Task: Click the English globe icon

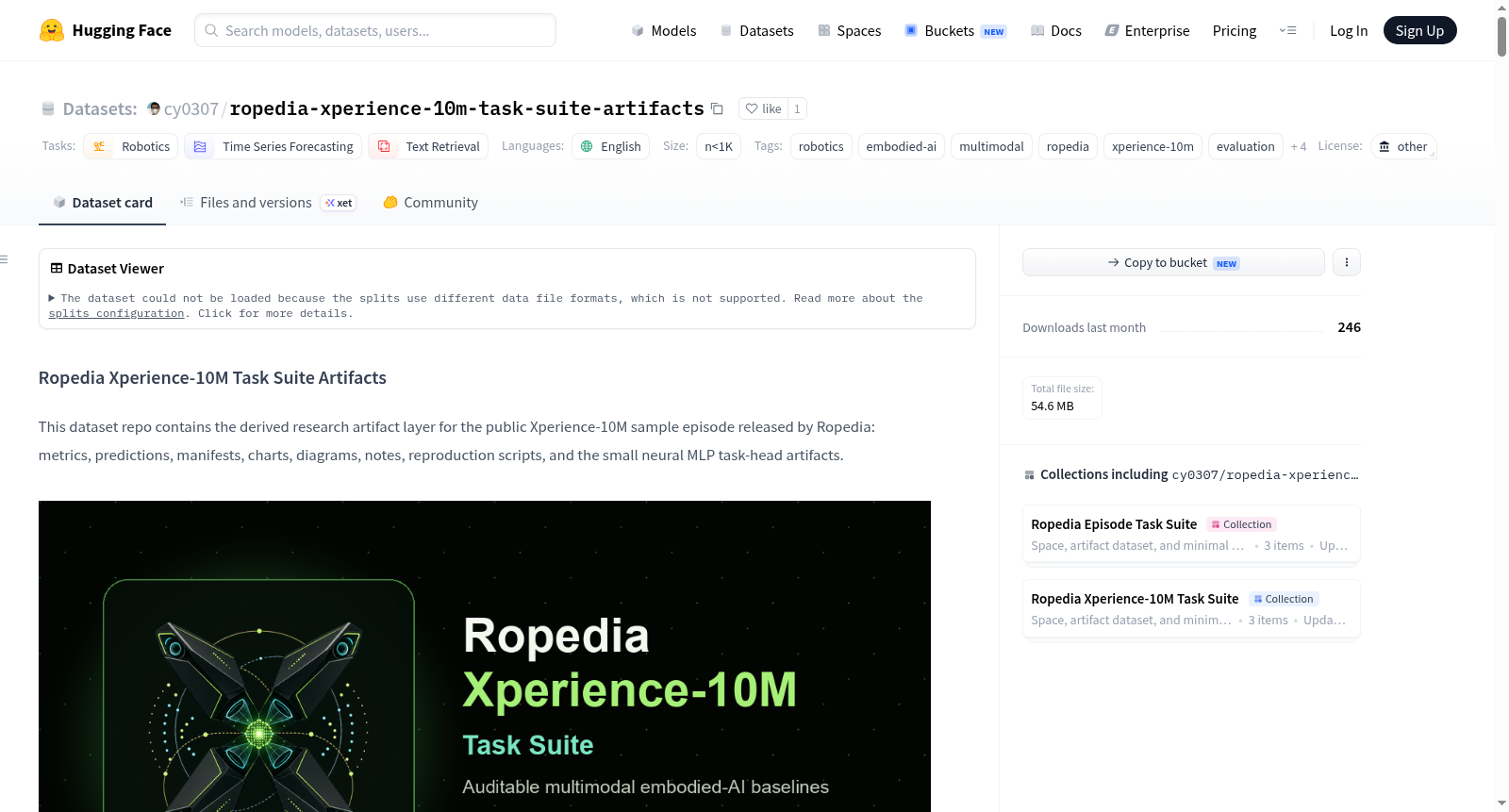Action: (x=587, y=146)
